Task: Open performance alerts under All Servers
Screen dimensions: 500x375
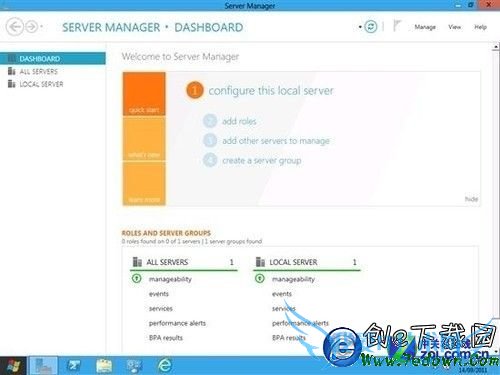Action: (x=177, y=323)
